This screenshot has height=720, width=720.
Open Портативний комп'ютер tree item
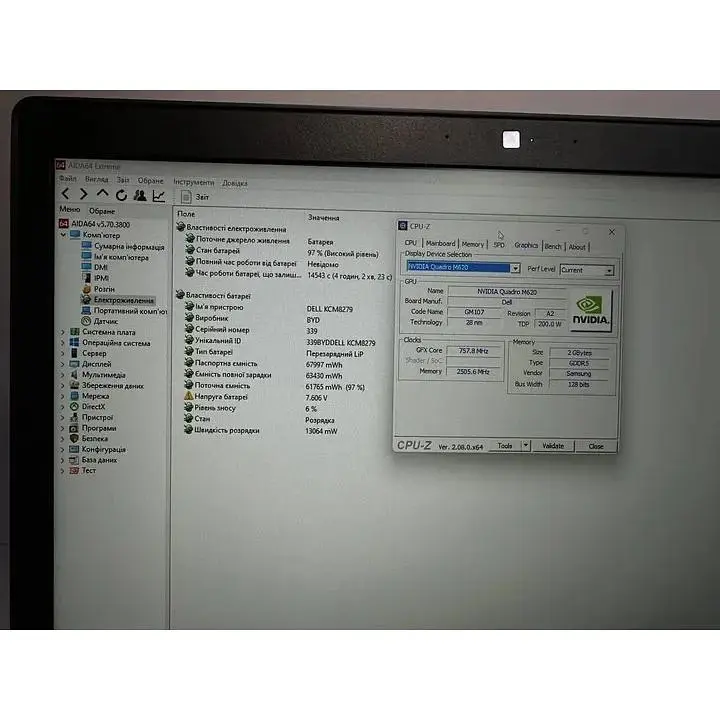click(124, 311)
